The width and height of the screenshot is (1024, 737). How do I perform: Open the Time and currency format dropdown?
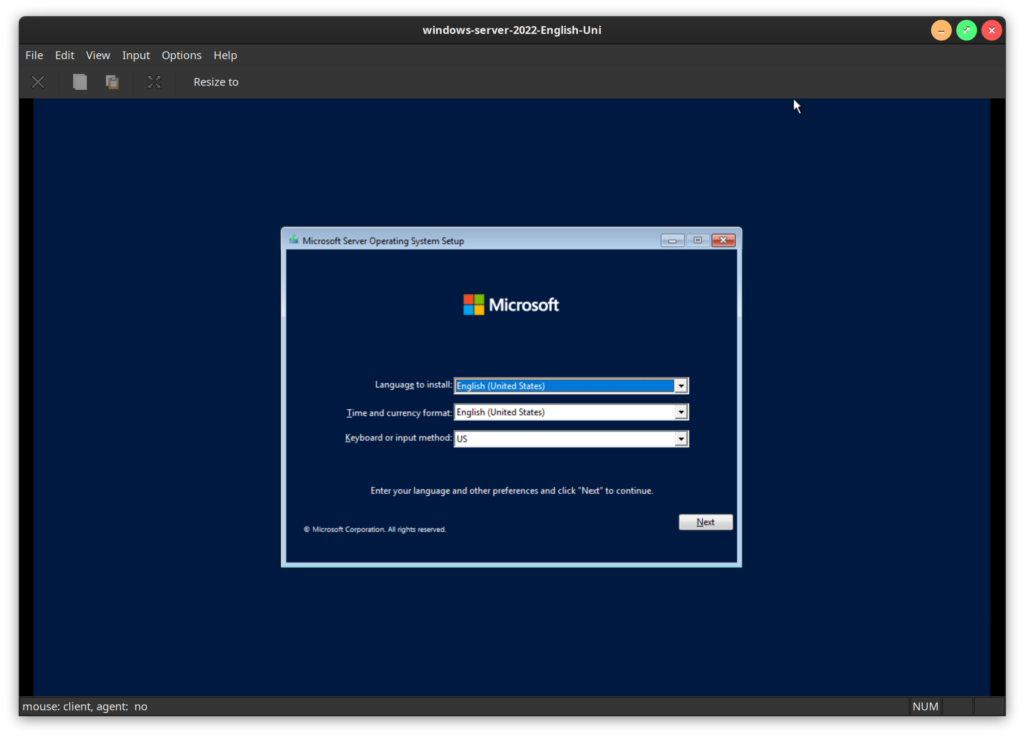click(x=681, y=412)
